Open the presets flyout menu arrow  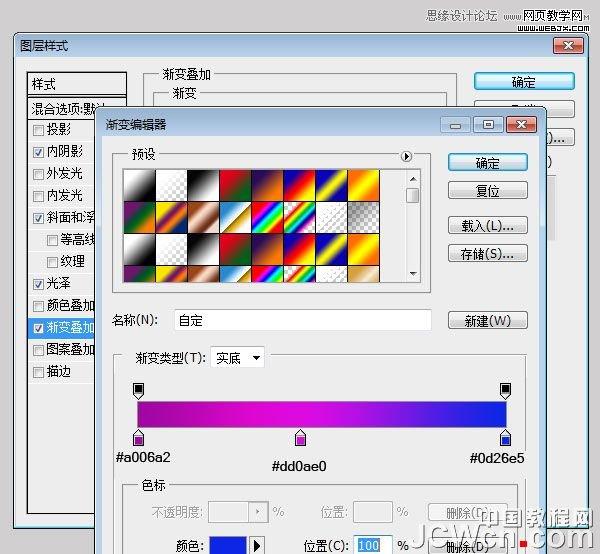pos(406,156)
